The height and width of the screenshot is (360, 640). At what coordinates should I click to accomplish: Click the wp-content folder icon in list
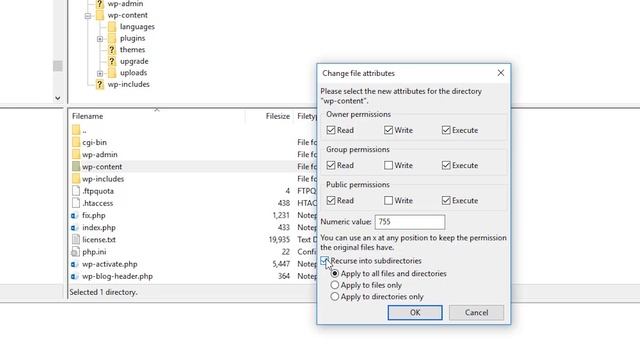click(x=76, y=167)
